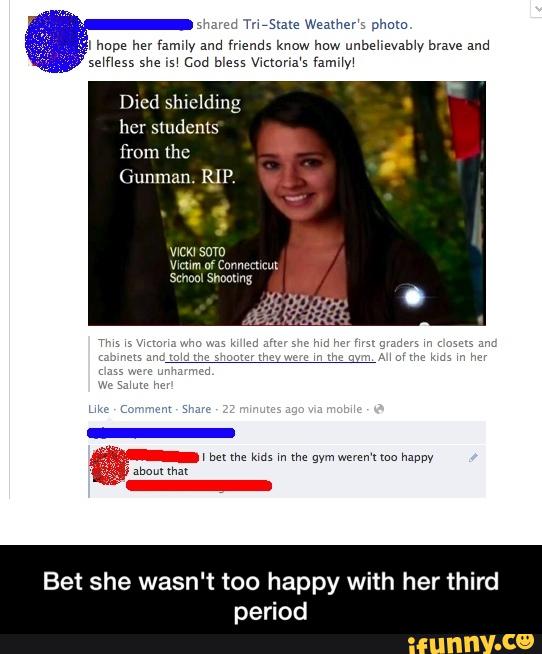Click the redacted commenter name
Screen dimensions: 542x654
pyautogui.click(x=162, y=457)
